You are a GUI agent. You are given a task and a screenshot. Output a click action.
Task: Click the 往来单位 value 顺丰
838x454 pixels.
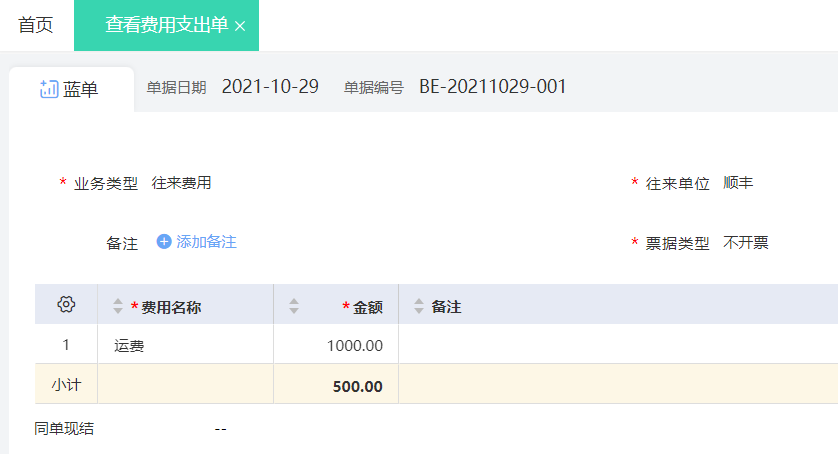point(738,183)
